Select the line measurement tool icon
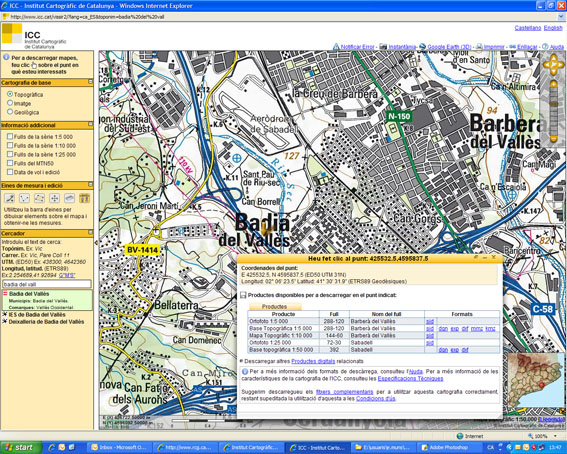 click(10, 198)
